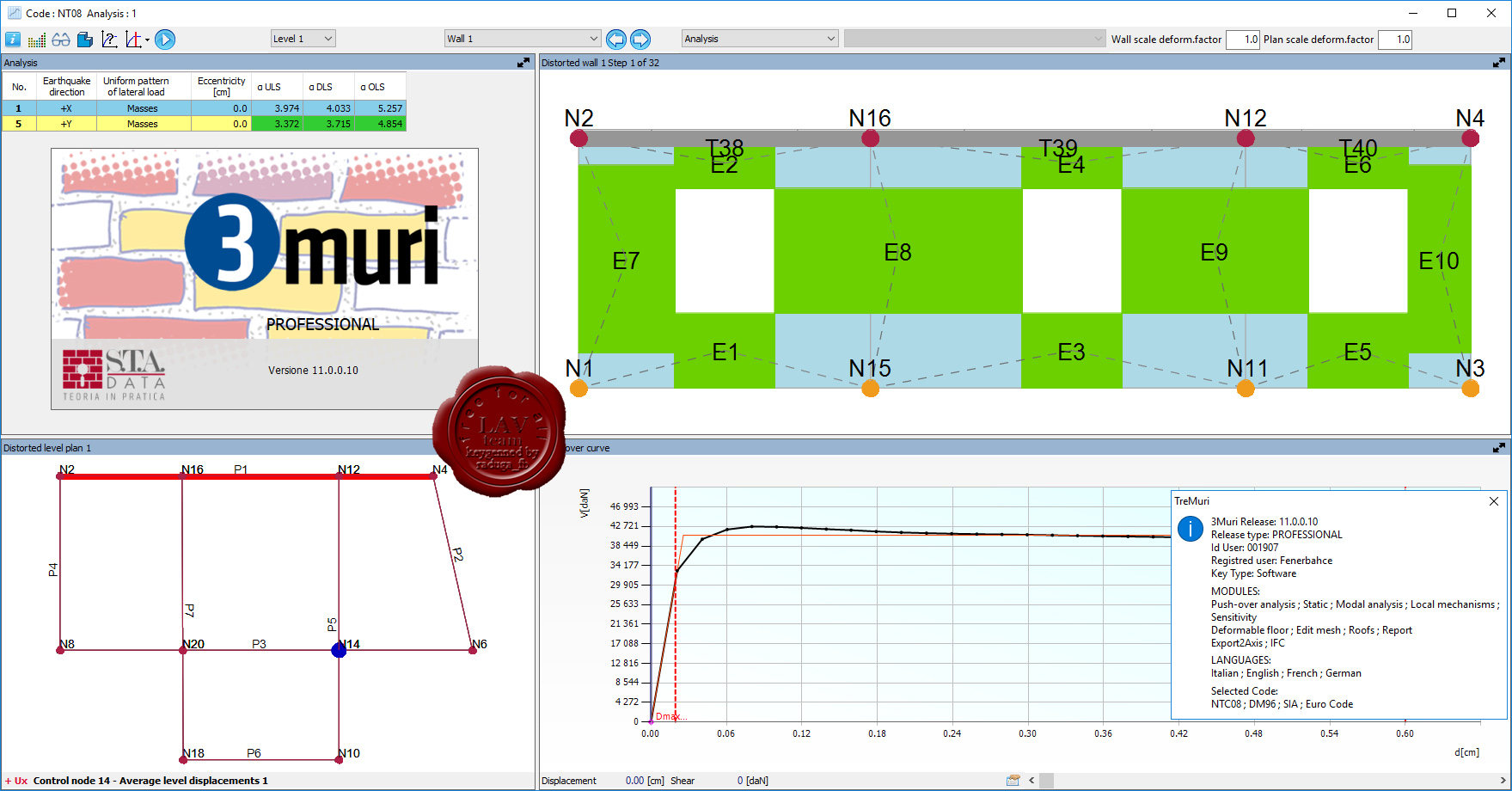
Task: Click the Earthquake direction column header
Action: coord(66,87)
